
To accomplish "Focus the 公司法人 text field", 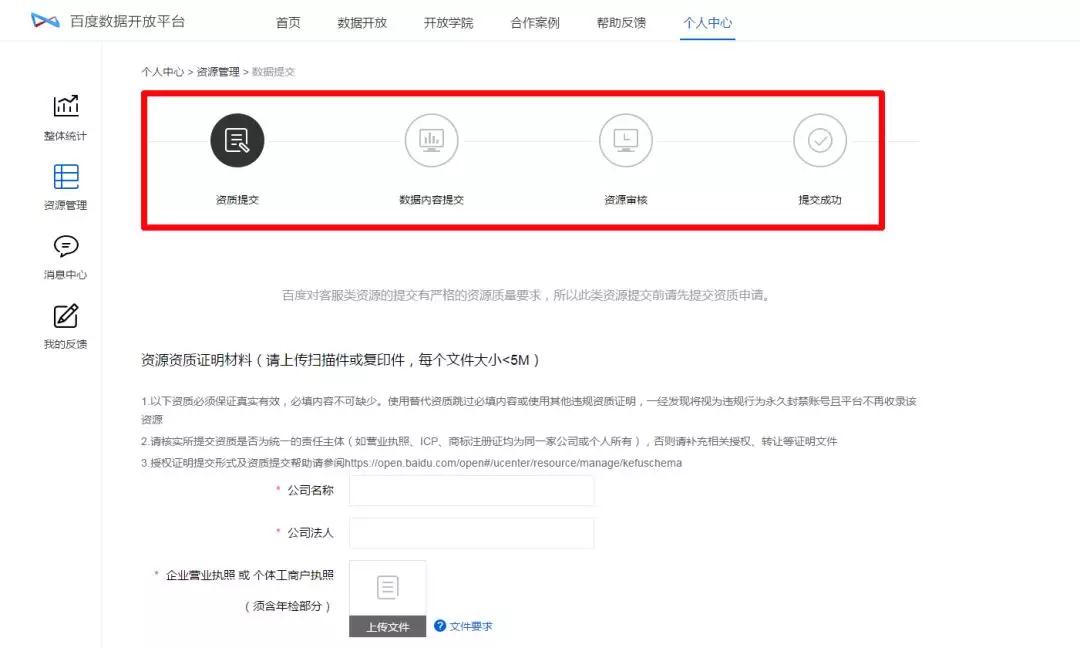I will pos(471,533).
